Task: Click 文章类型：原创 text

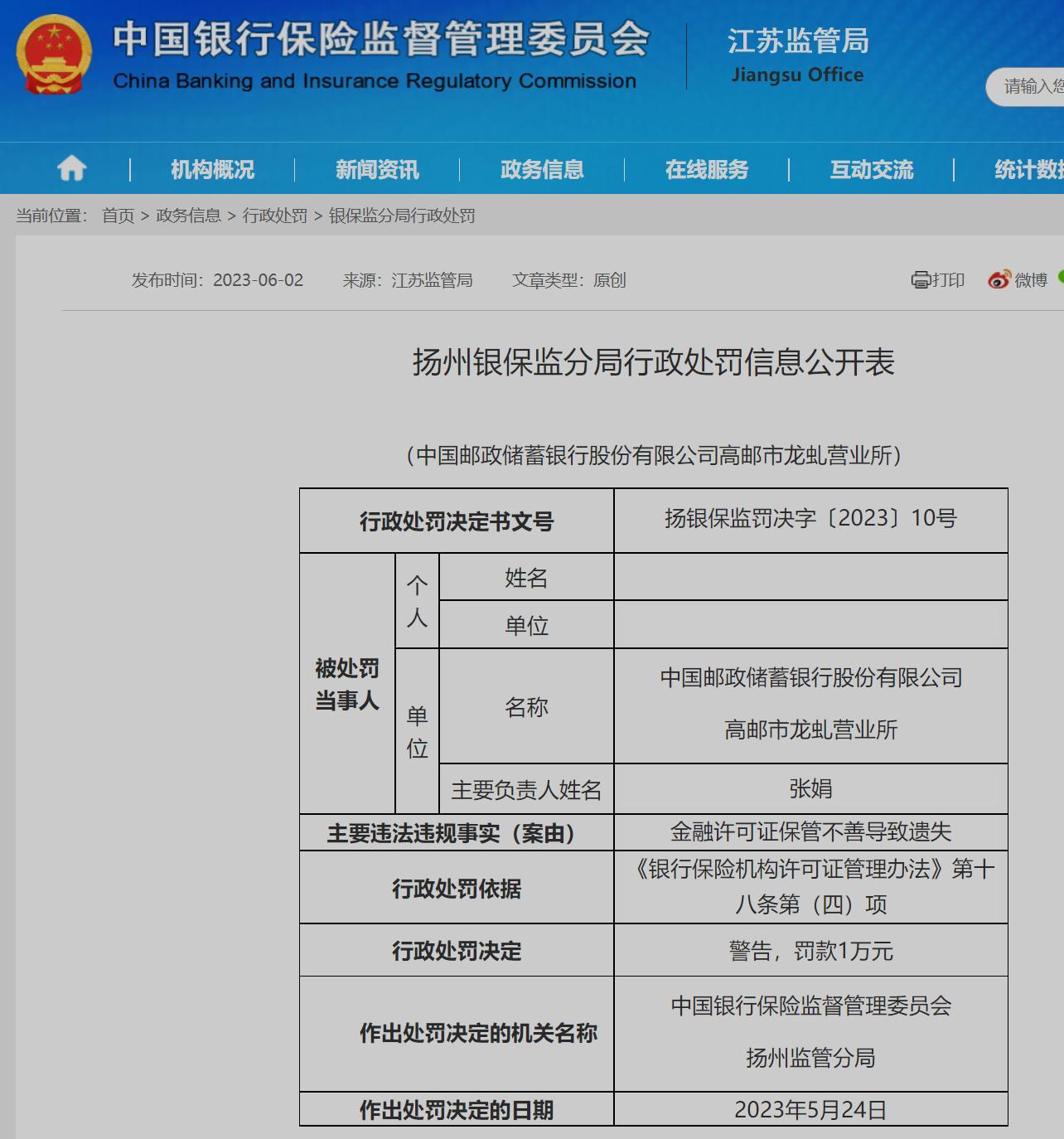Action: pos(568,280)
